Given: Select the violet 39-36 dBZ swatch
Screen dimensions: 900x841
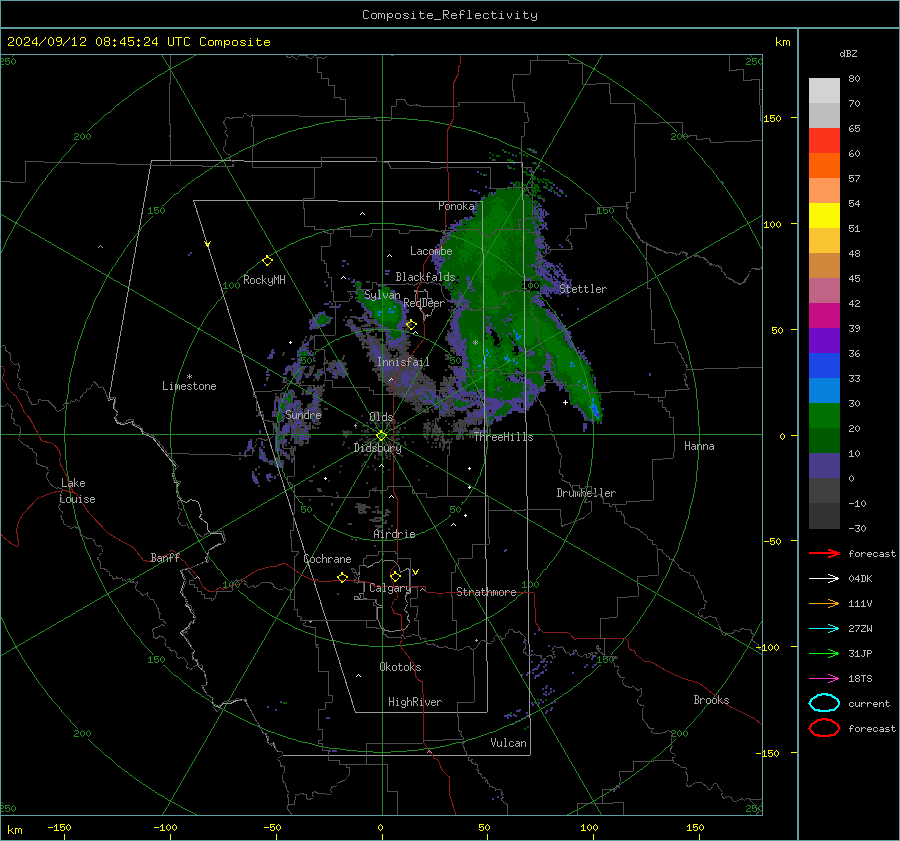Looking at the screenshot, I should pos(824,340).
